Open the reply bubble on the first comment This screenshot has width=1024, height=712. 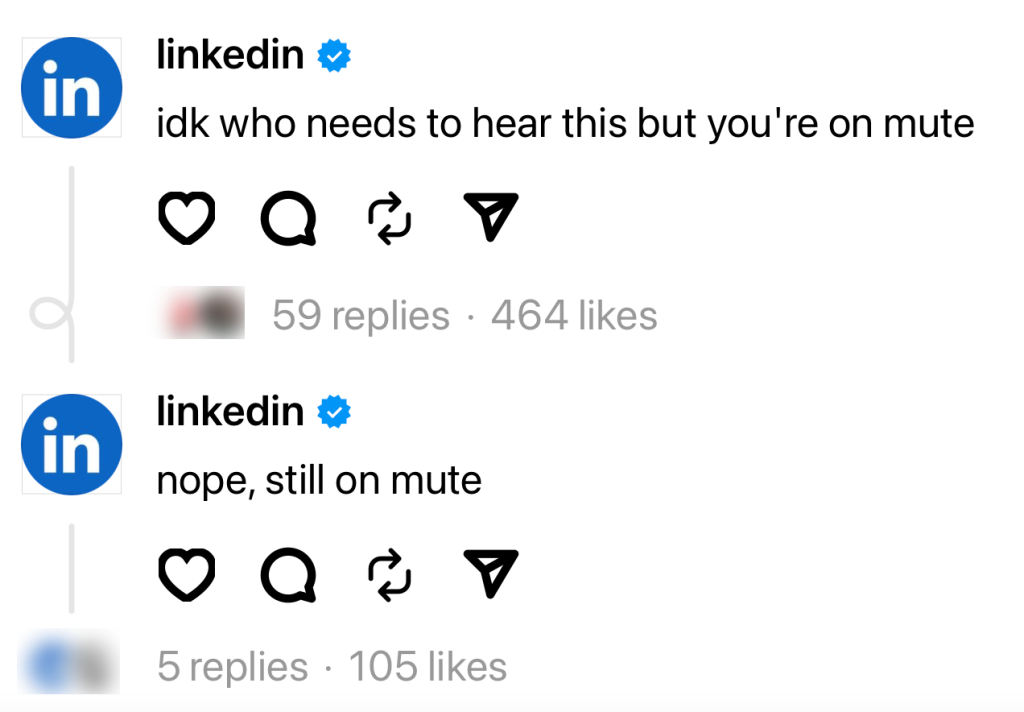[288, 216]
